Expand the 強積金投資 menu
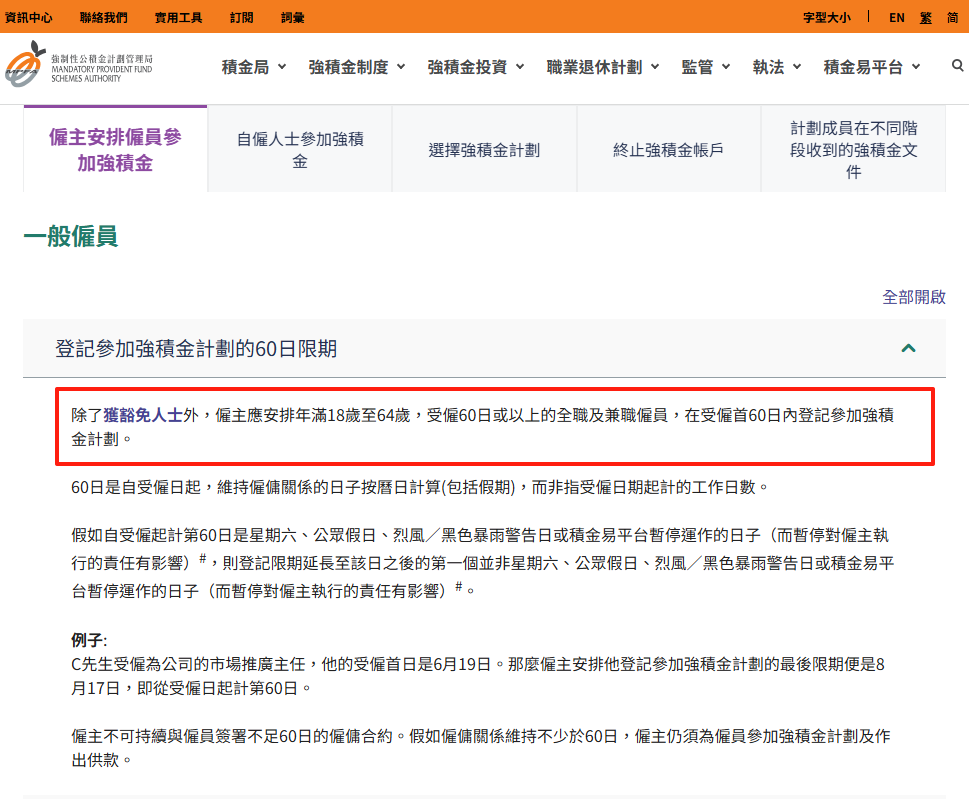Screen dimensions: 969x799 point(475,67)
